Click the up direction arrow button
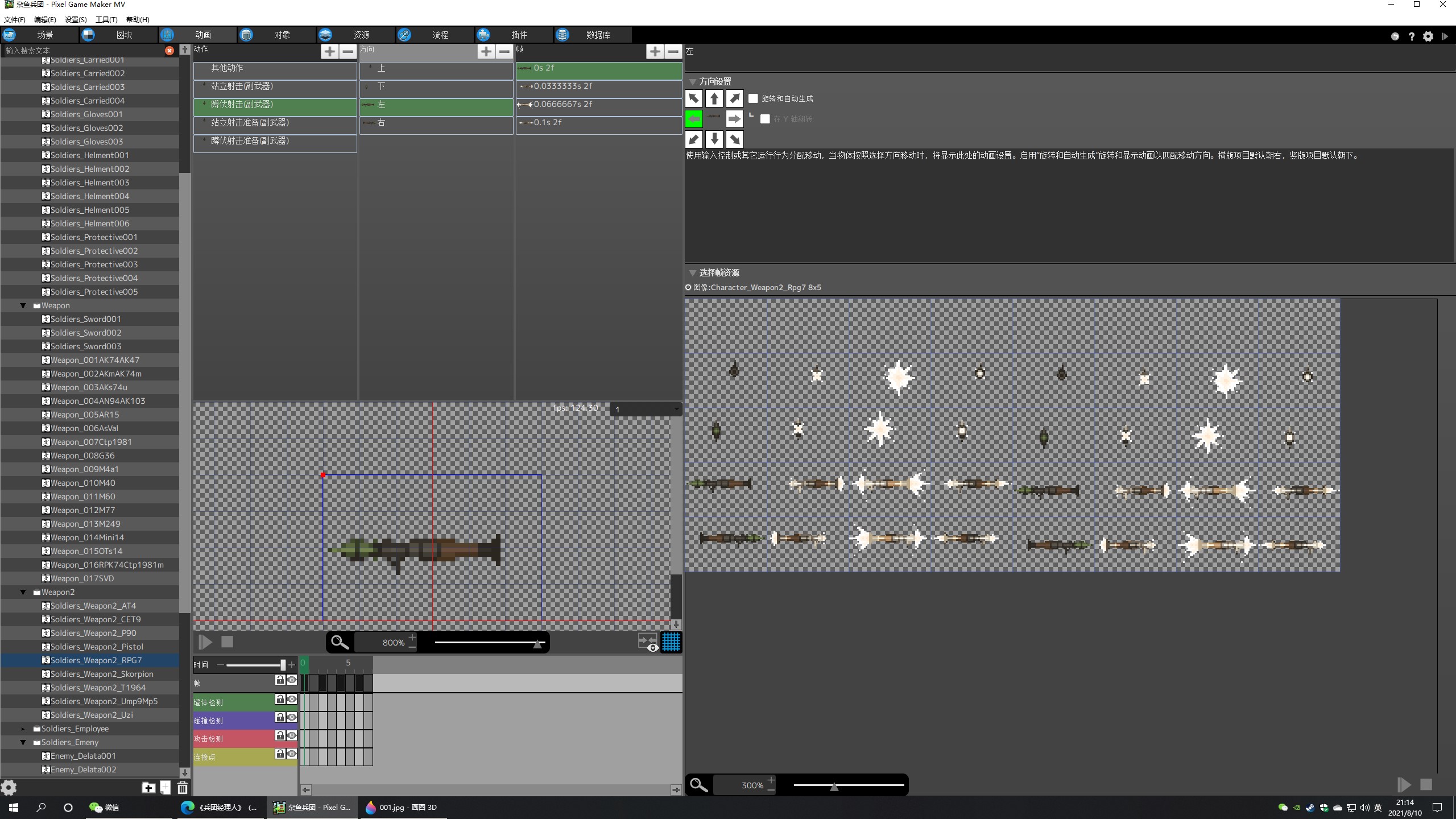The height and width of the screenshot is (819, 1456). click(714, 98)
